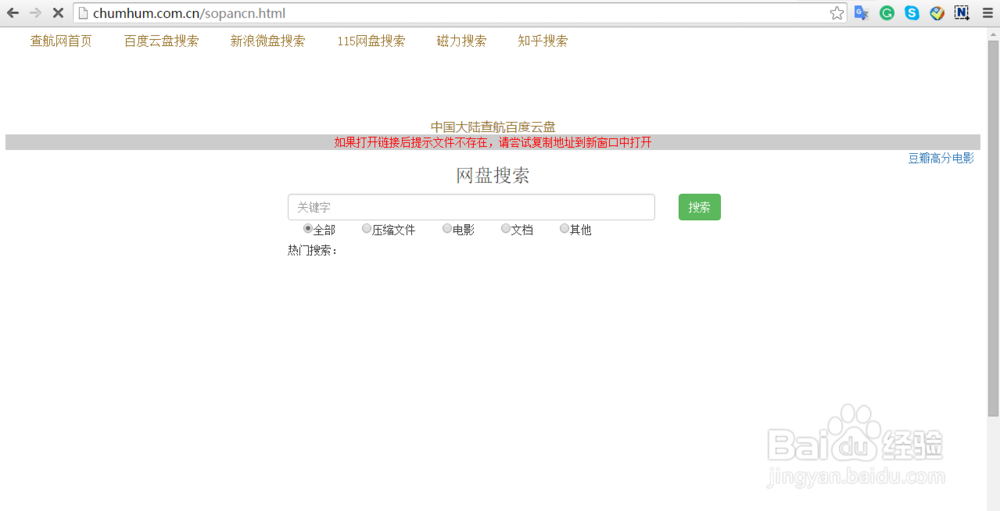Click the red notice about 文件不存在
The image size is (1000, 511).
(493, 142)
